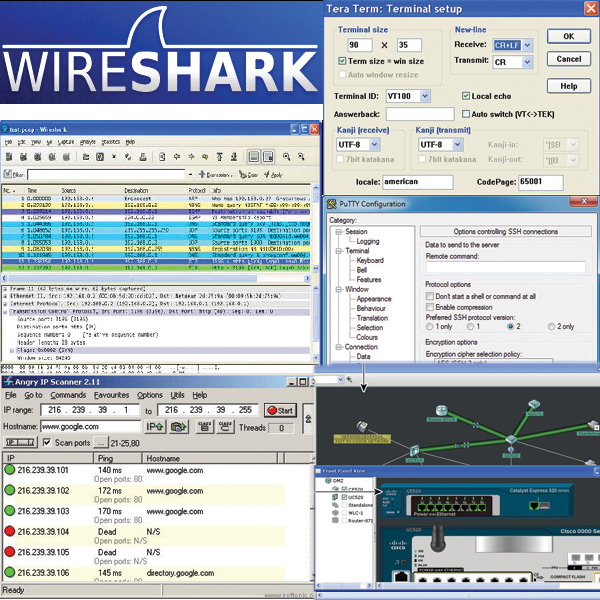This screenshot has height=600, width=600.
Task: Check Don't start a shell or command
Action: coord(430,296)
